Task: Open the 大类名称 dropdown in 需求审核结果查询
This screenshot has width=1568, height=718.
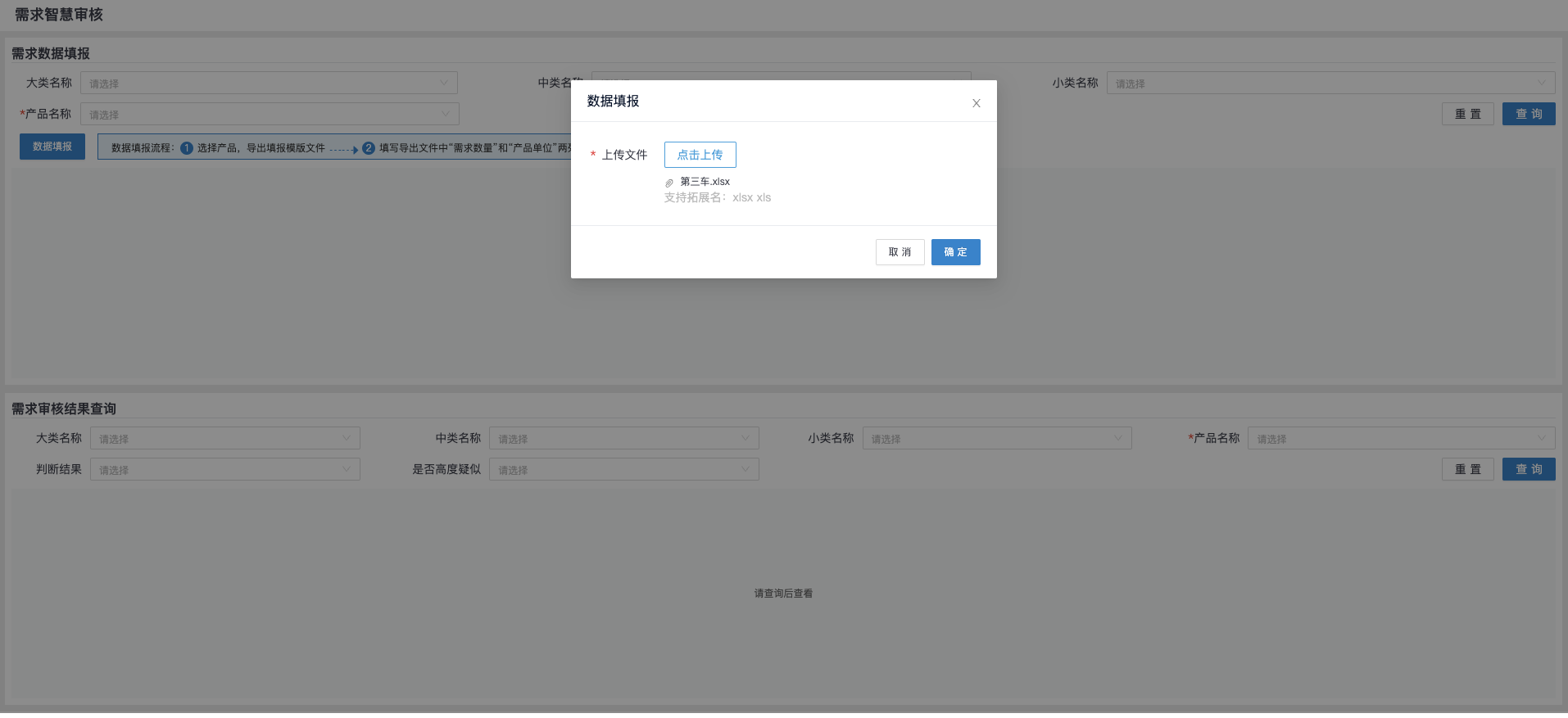Action: [x=225, y=438]
